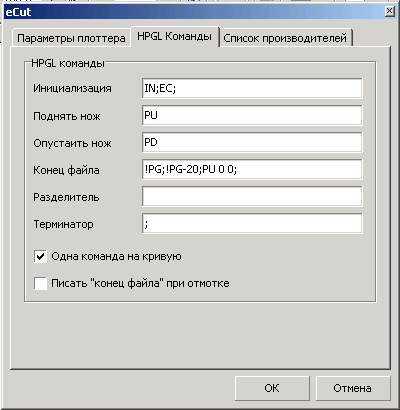Select the HPGL Команды tab

pos(174,36)
